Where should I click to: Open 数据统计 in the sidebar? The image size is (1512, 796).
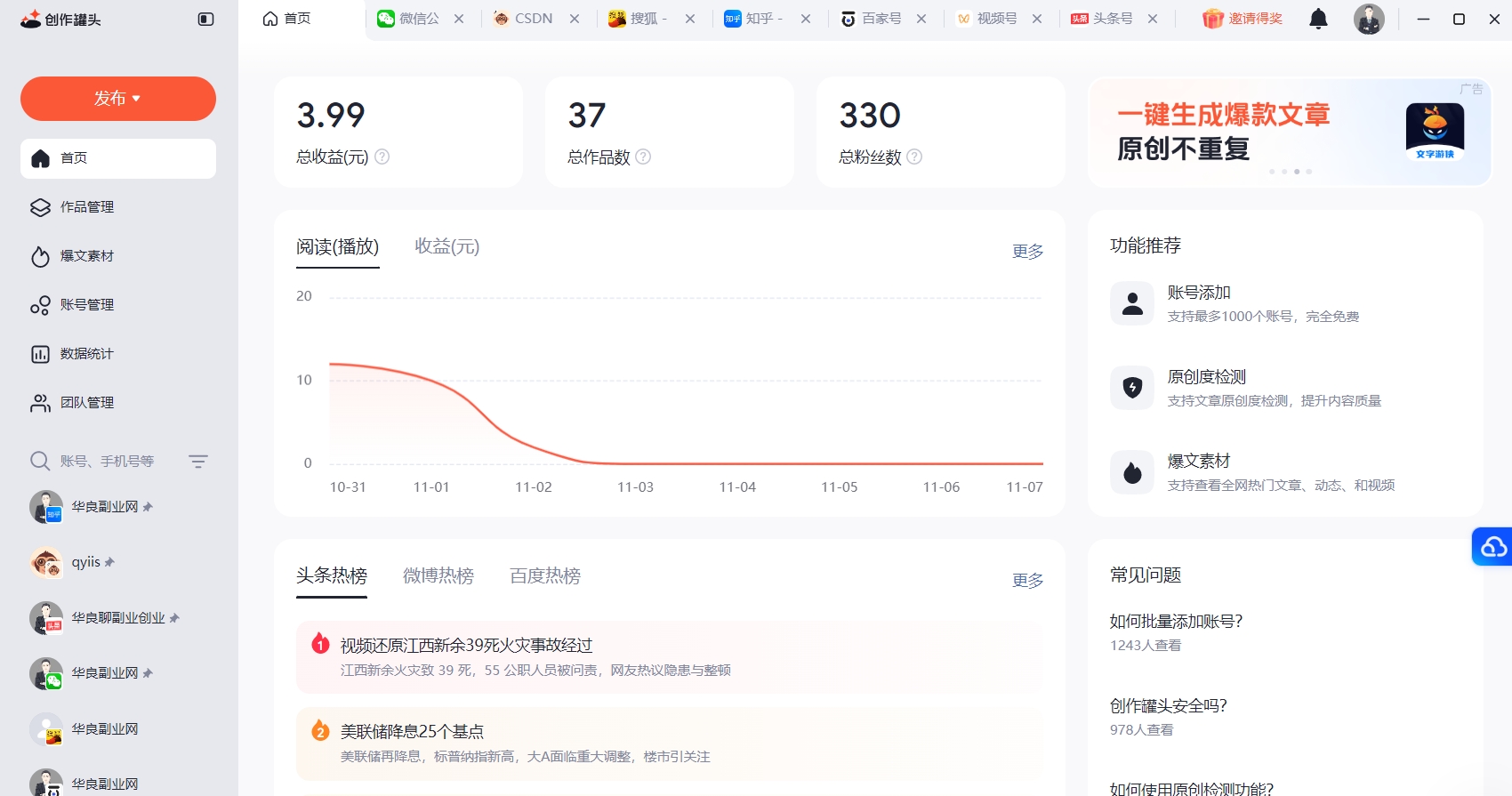(x=118, y=354)
